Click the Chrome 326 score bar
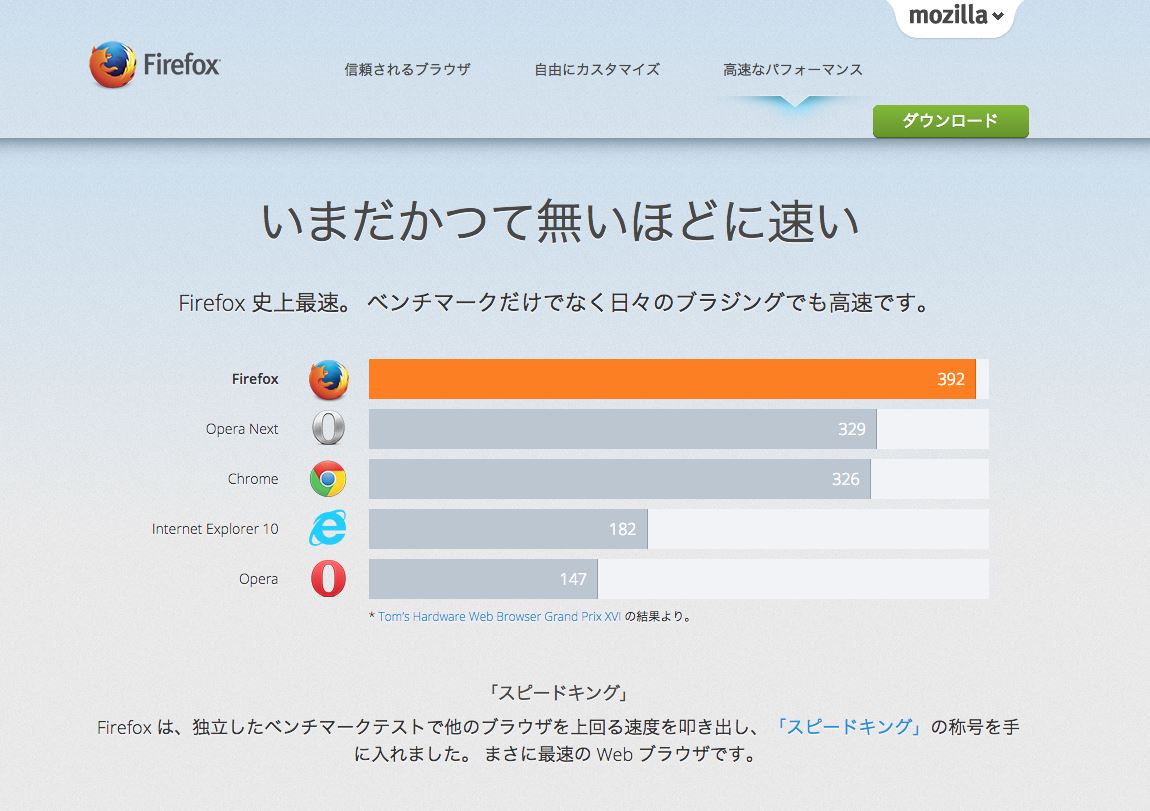1150x811 pixels. (619, 479)
